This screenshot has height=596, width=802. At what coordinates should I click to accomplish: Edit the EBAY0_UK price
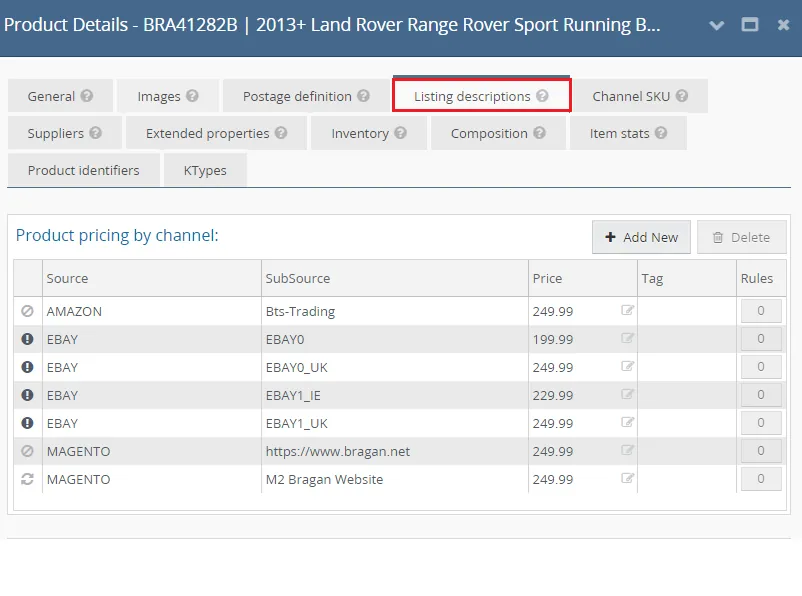pyautogui.click(x=627, y=366)
